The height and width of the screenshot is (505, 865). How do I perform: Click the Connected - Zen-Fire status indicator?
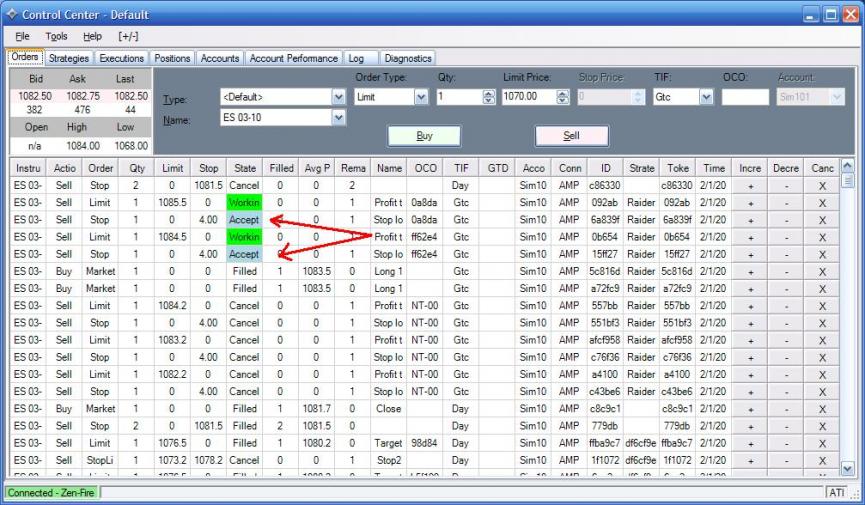pos(51,492)
